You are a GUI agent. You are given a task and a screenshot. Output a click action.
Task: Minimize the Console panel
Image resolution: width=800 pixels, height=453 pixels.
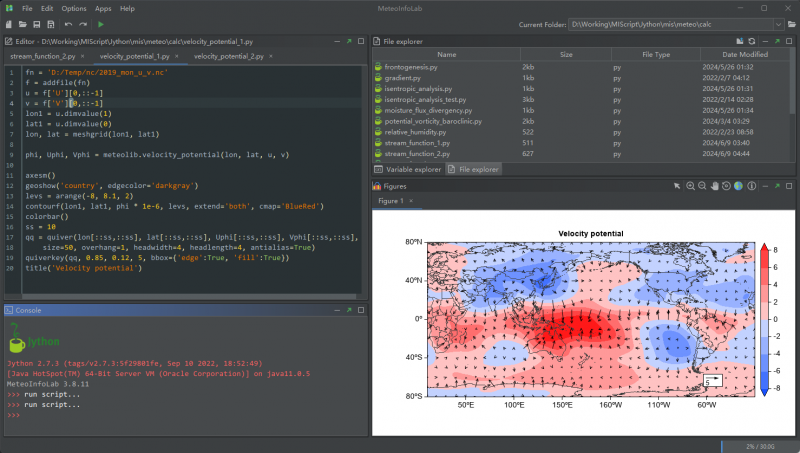click(x=335, y=311)
